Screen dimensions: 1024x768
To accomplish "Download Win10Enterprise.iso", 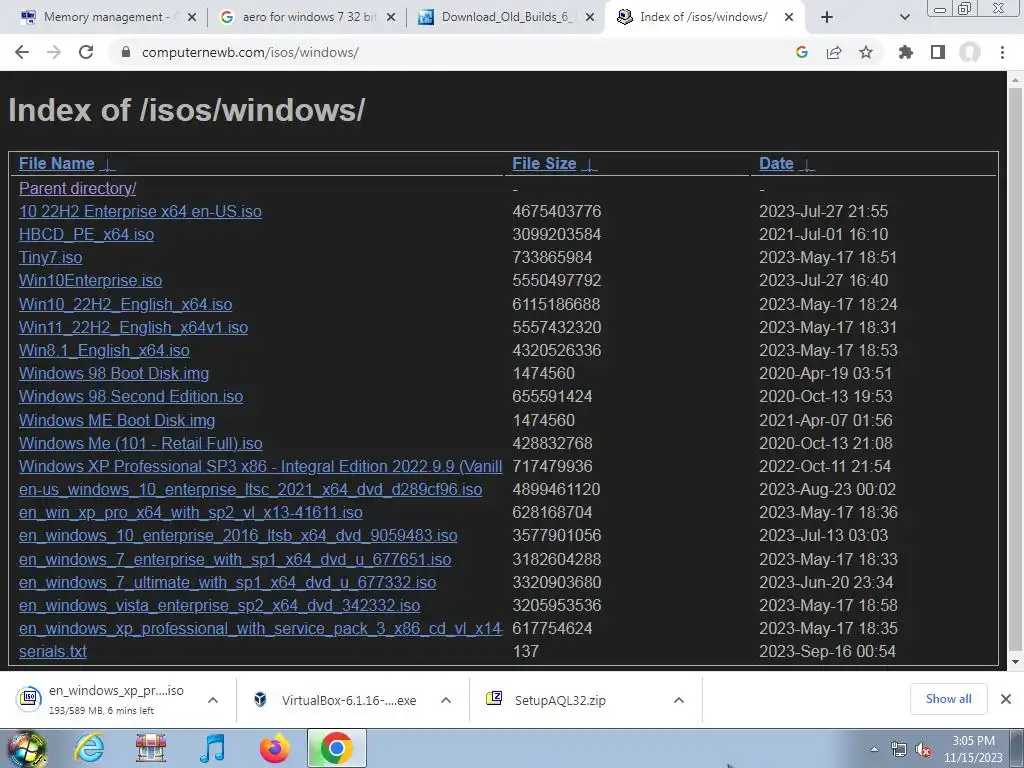I will [90, 280].
